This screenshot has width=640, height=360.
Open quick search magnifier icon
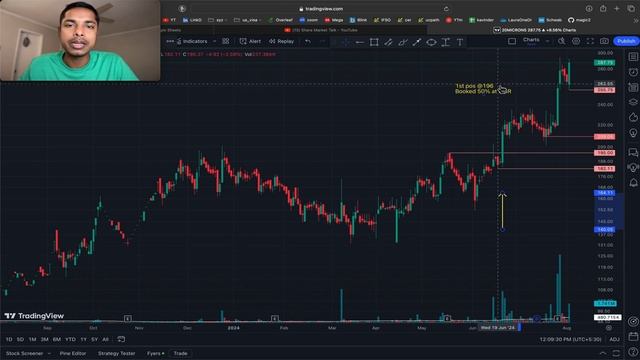click(x=562, y=41)
